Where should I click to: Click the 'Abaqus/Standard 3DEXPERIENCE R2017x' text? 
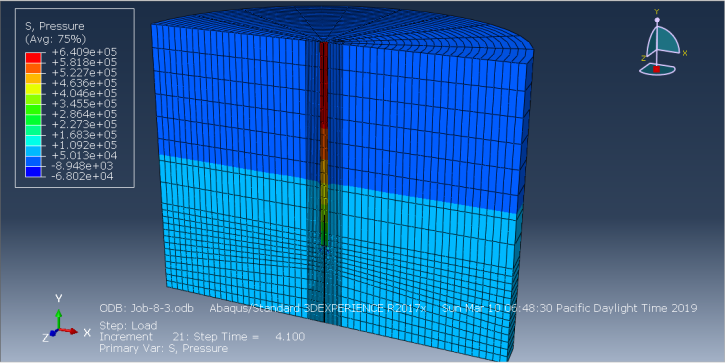(x=319, y=308)
